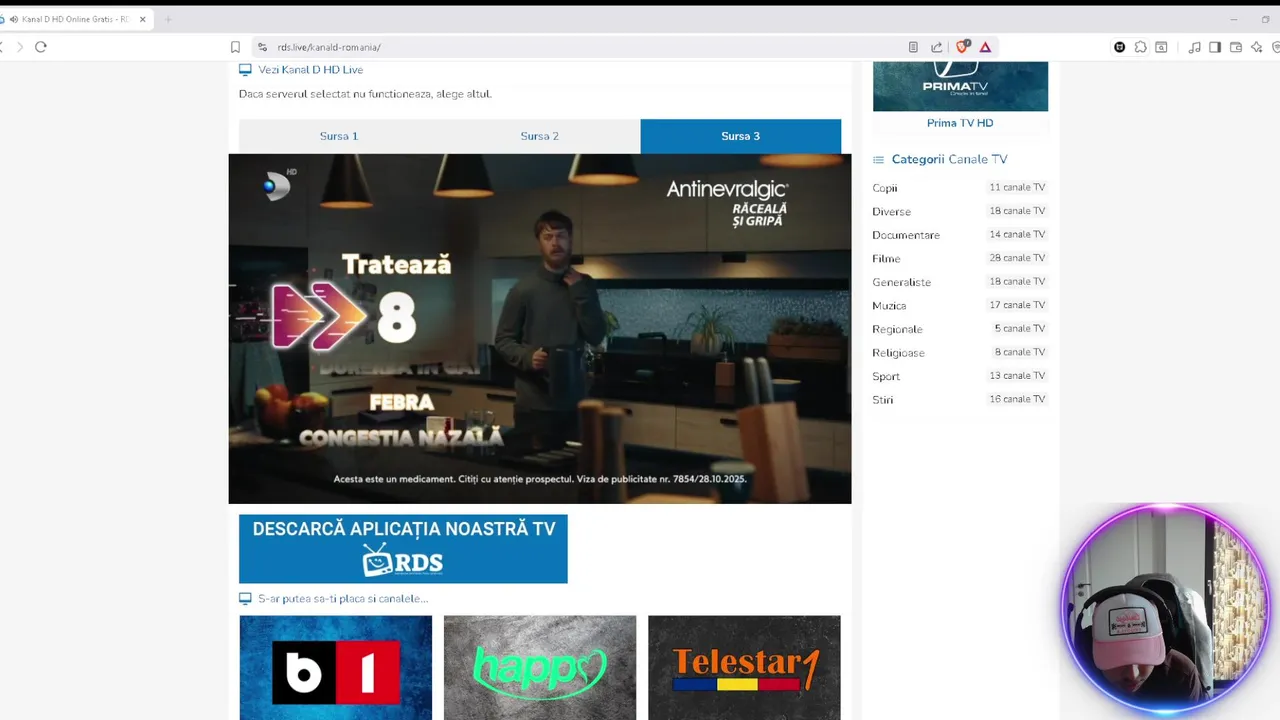The width and height of the screenshot is (1280, 720).
Task: Open the Leo AI sparkle icon
Action: click(1257, 47)
